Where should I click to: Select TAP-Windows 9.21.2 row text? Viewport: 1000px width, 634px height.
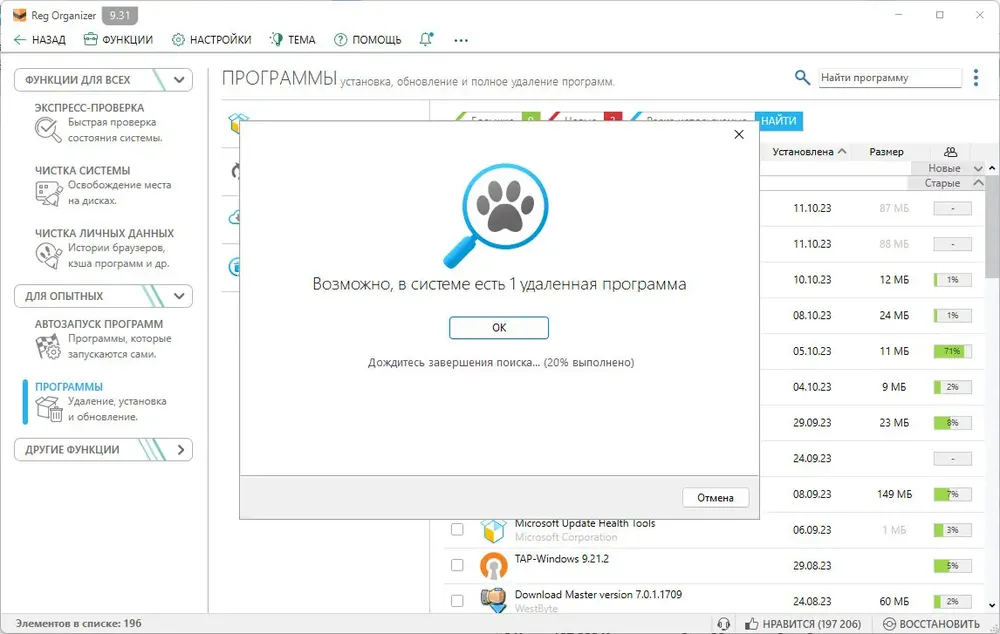(562, 559)
